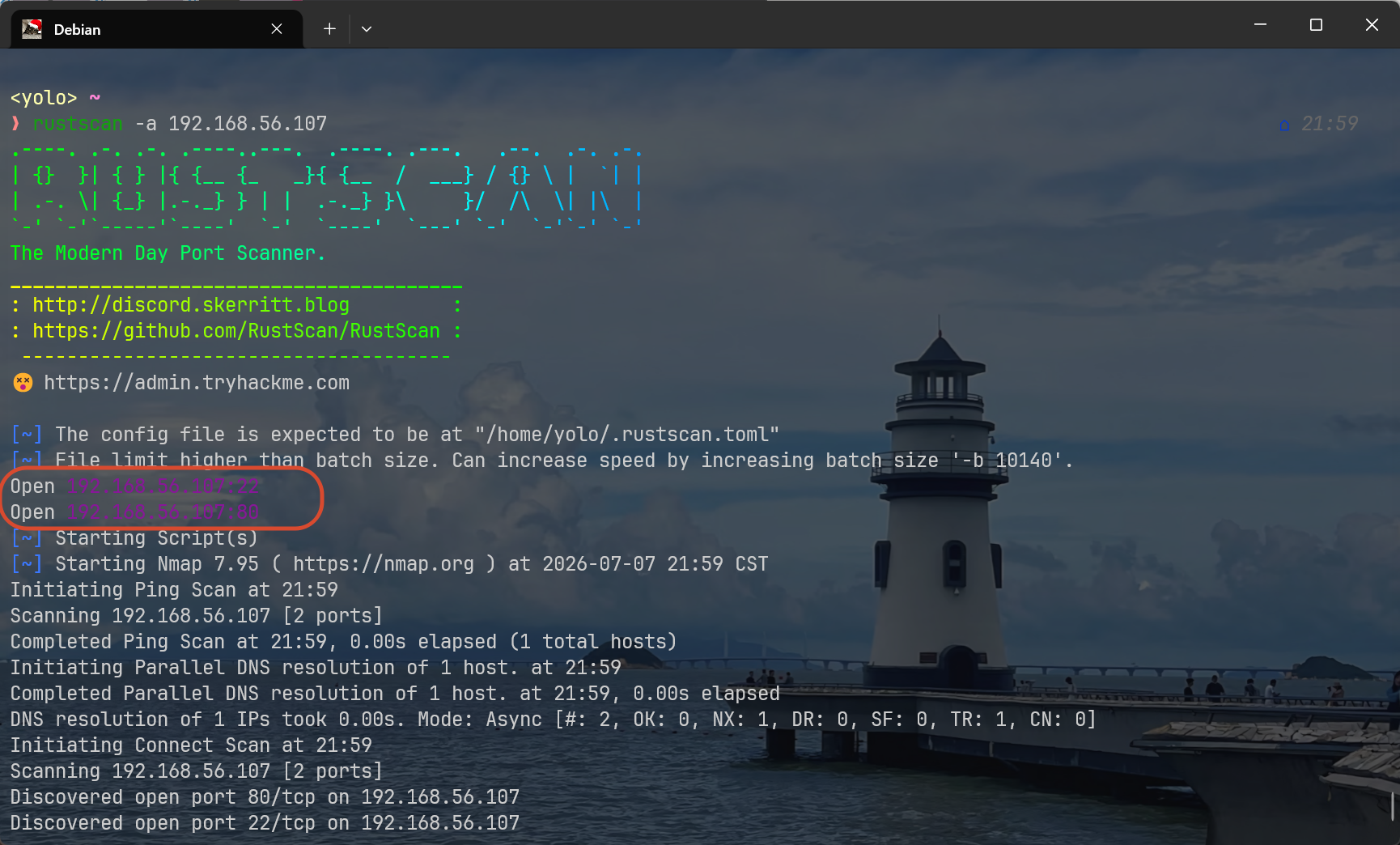This screenshot has width=1400, height=845.
Task: Click 'Initiating Connect Scan at 21:59' line
Action: (191, 745)
